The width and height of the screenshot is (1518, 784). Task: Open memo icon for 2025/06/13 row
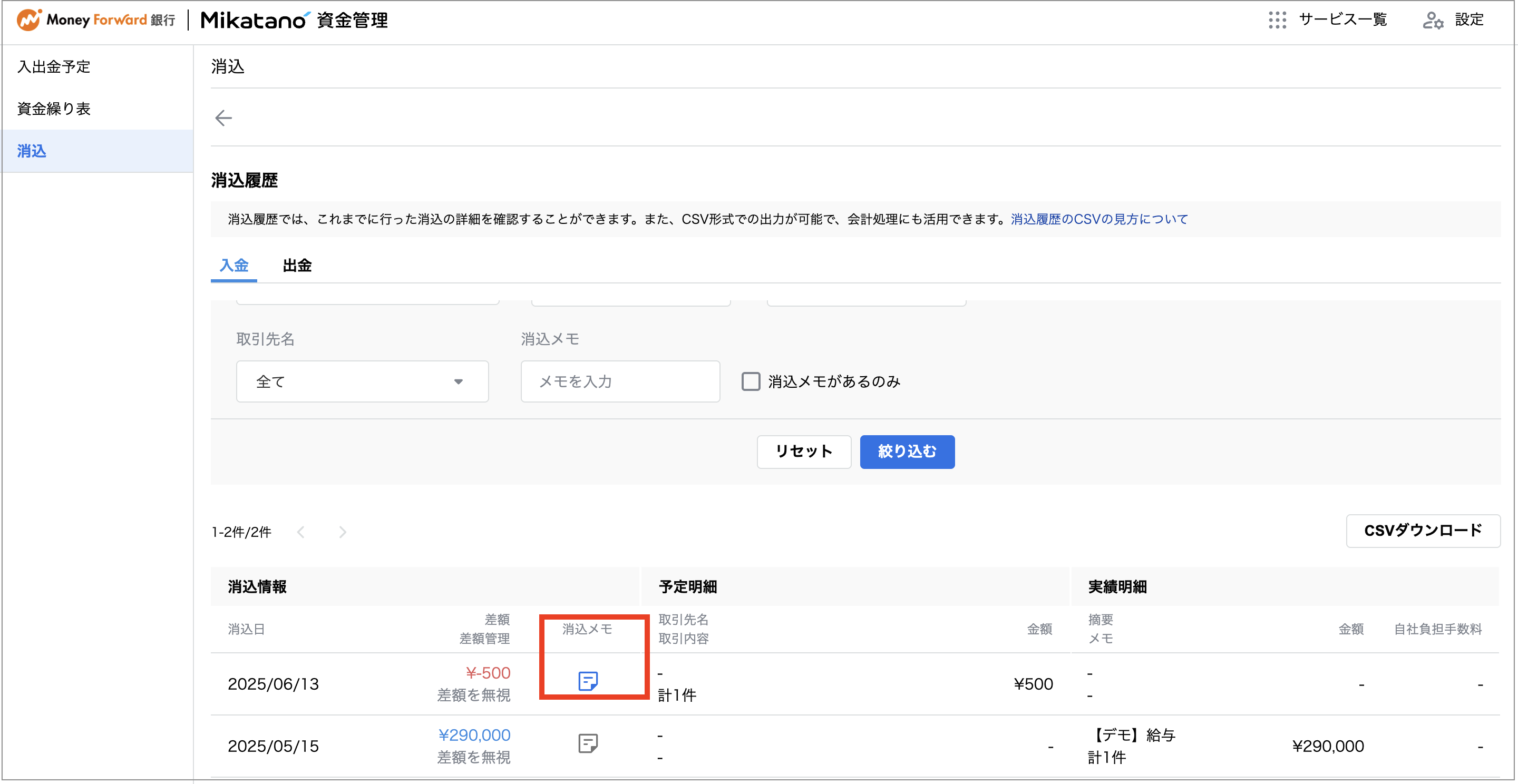pyautogui.click(x=588, y=681)
